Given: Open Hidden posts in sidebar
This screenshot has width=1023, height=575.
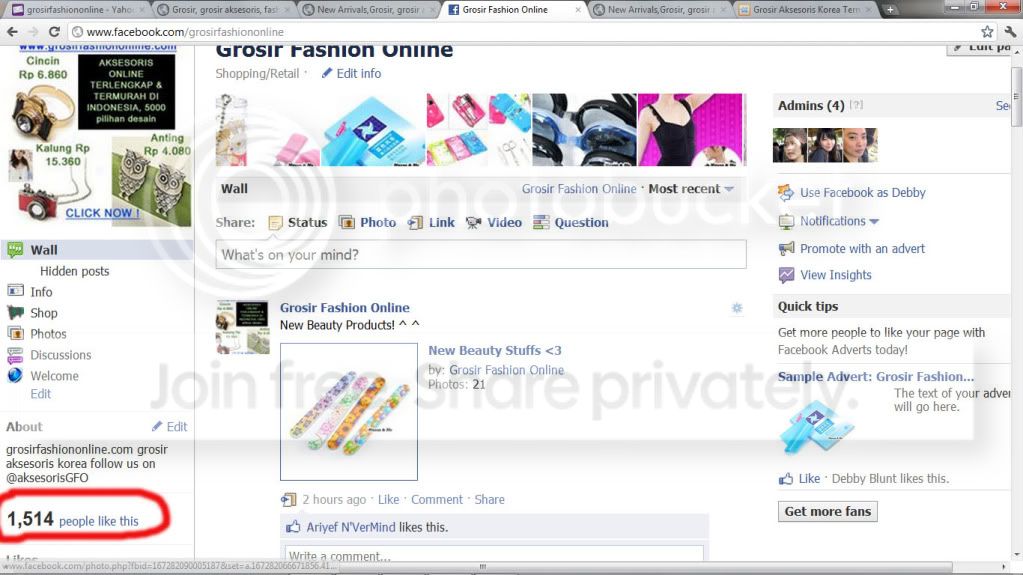Looking at the screenshot, I should click(74, 271).
